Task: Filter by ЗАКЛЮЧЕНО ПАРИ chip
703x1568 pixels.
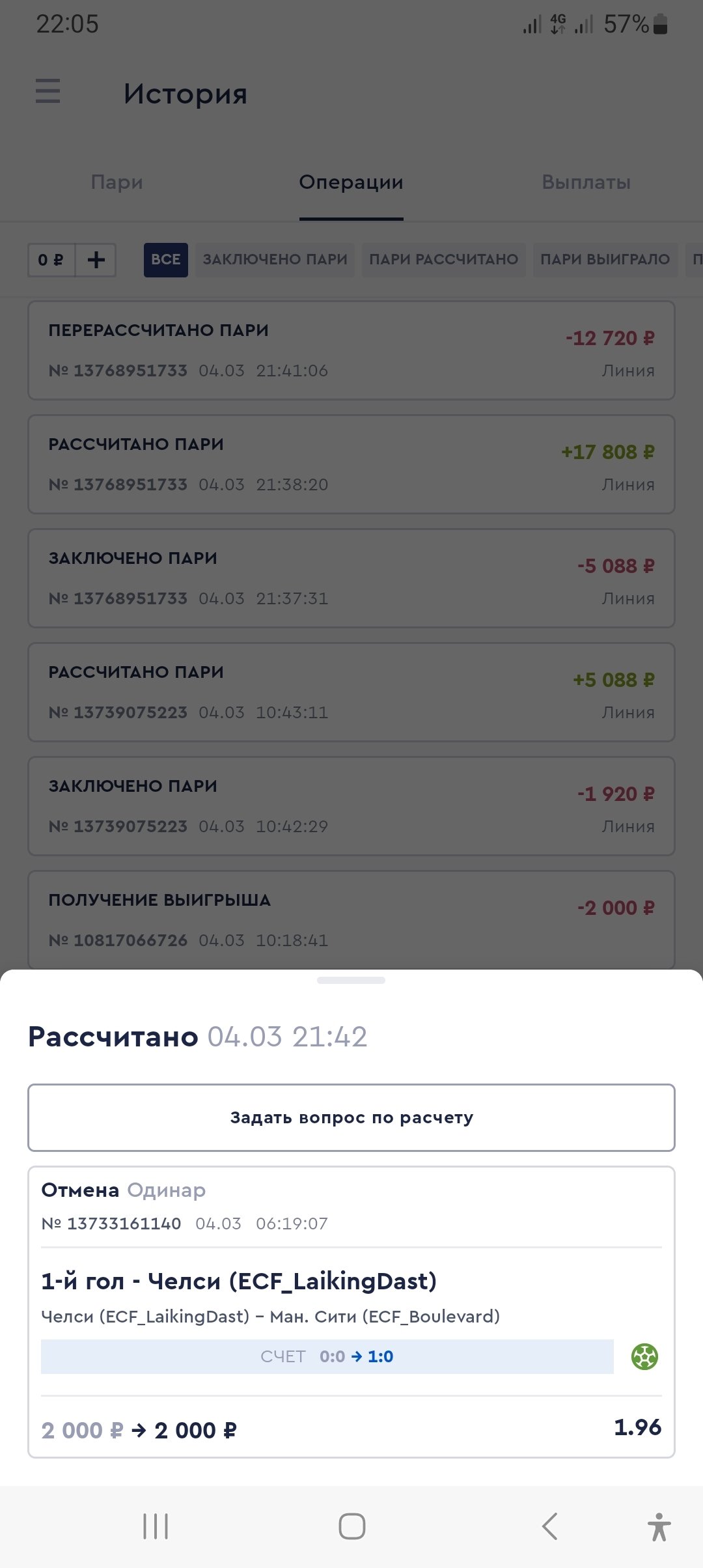Action: click(275, 260)
